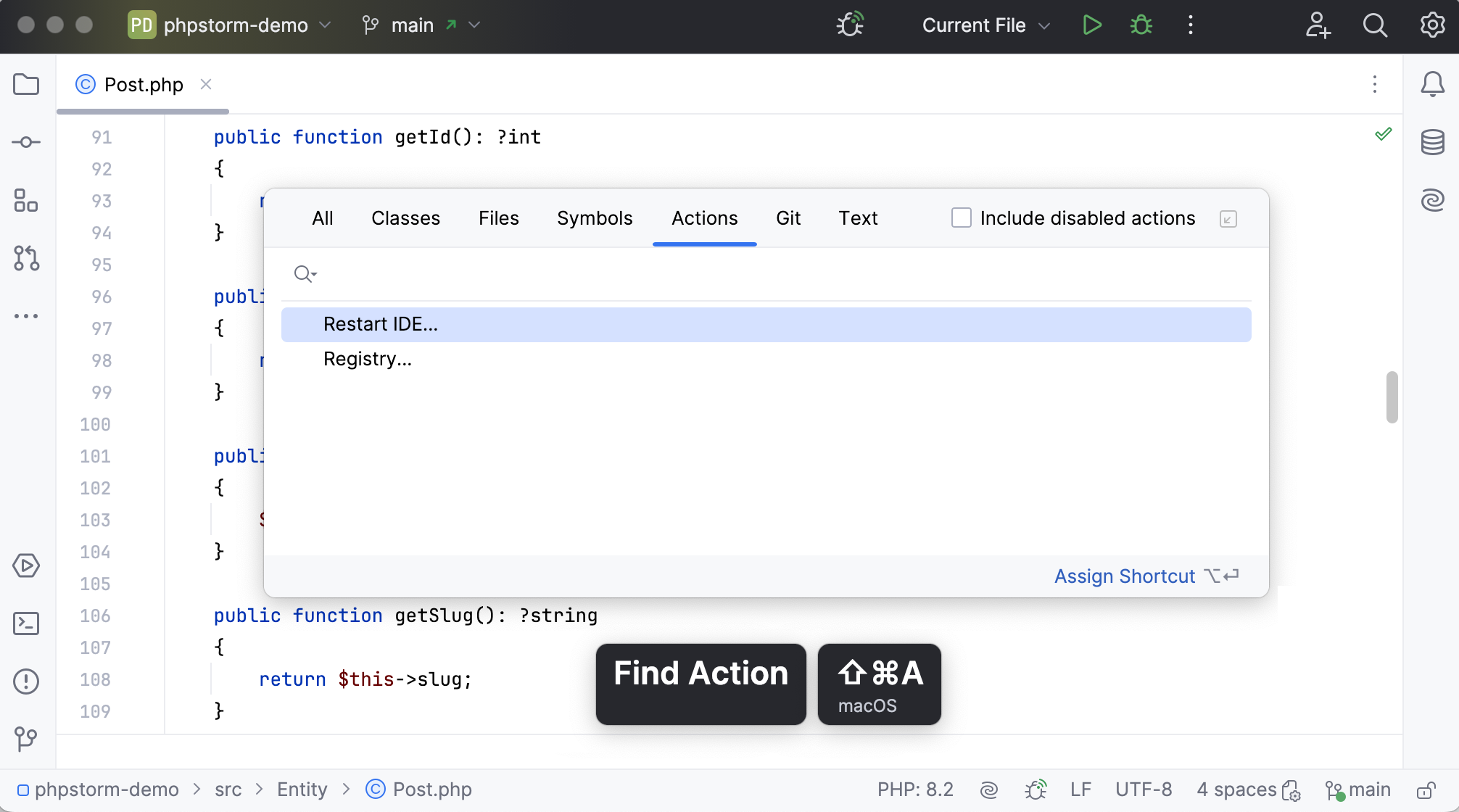Open the AI Assistant panel

tap(1432, 201)
